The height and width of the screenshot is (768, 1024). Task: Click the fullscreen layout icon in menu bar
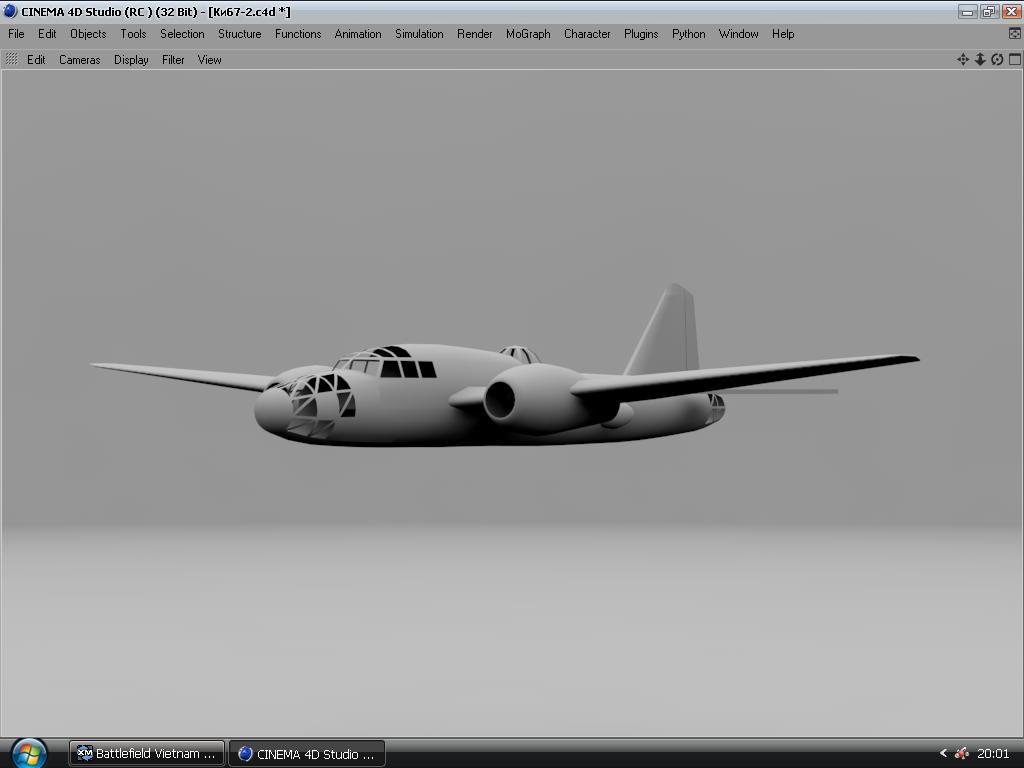(1015, 33)
